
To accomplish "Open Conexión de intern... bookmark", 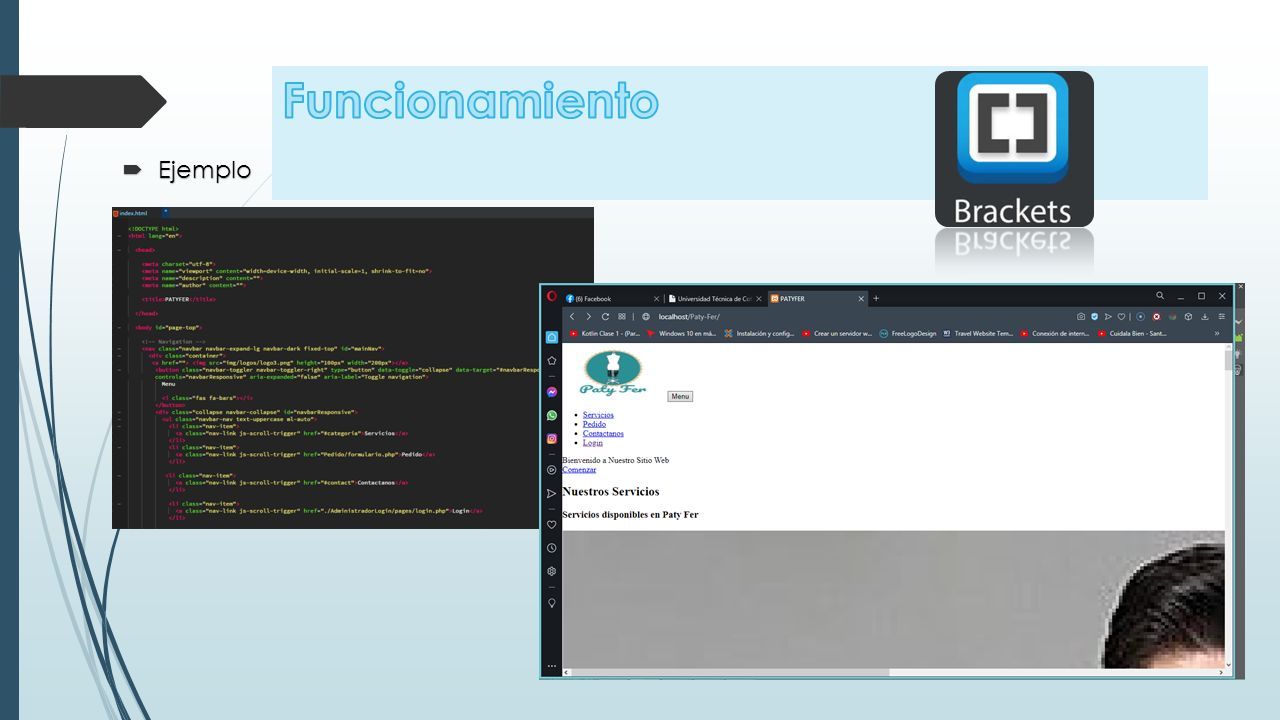I will [1055, 333].
